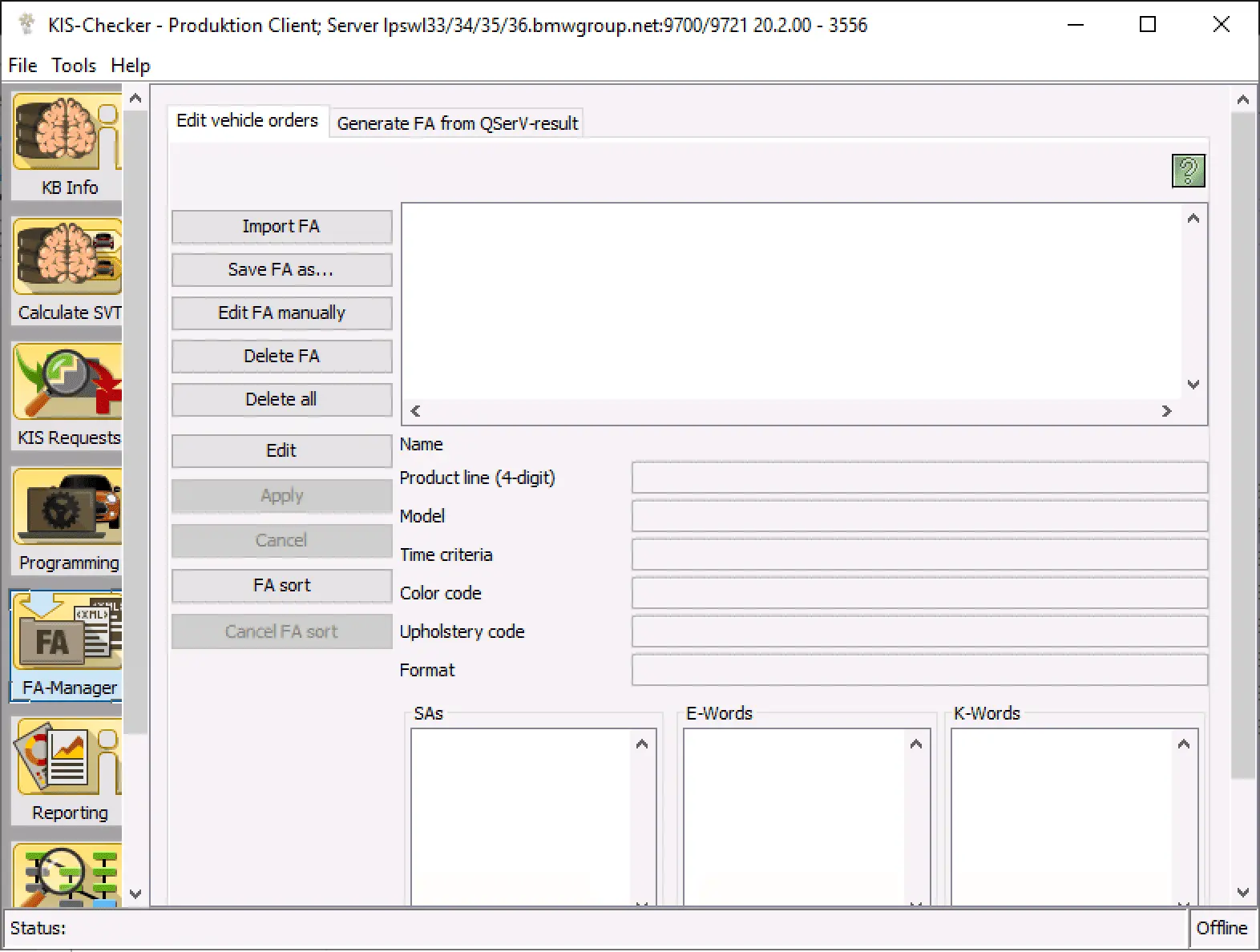This screenshot has height=952, width=1260.
Task: Click K-Words list scroll up arrow
Action: [1184, 744]
